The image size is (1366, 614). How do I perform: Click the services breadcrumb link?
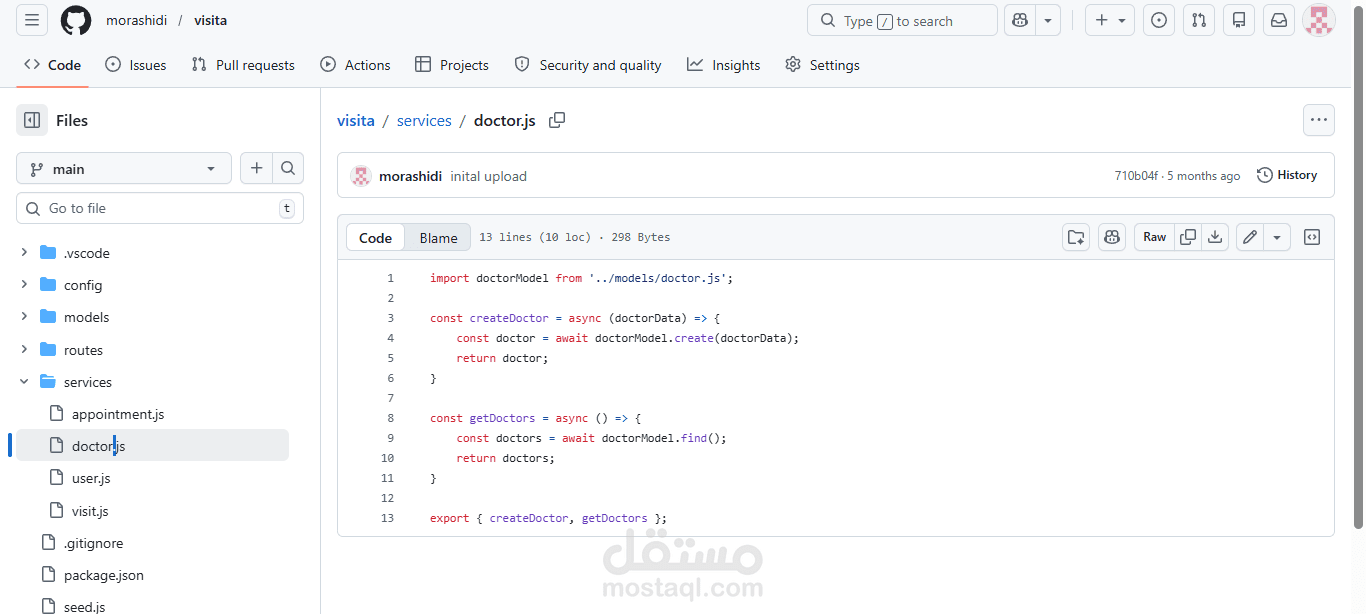pyautogui.click(x=424, y=120)
